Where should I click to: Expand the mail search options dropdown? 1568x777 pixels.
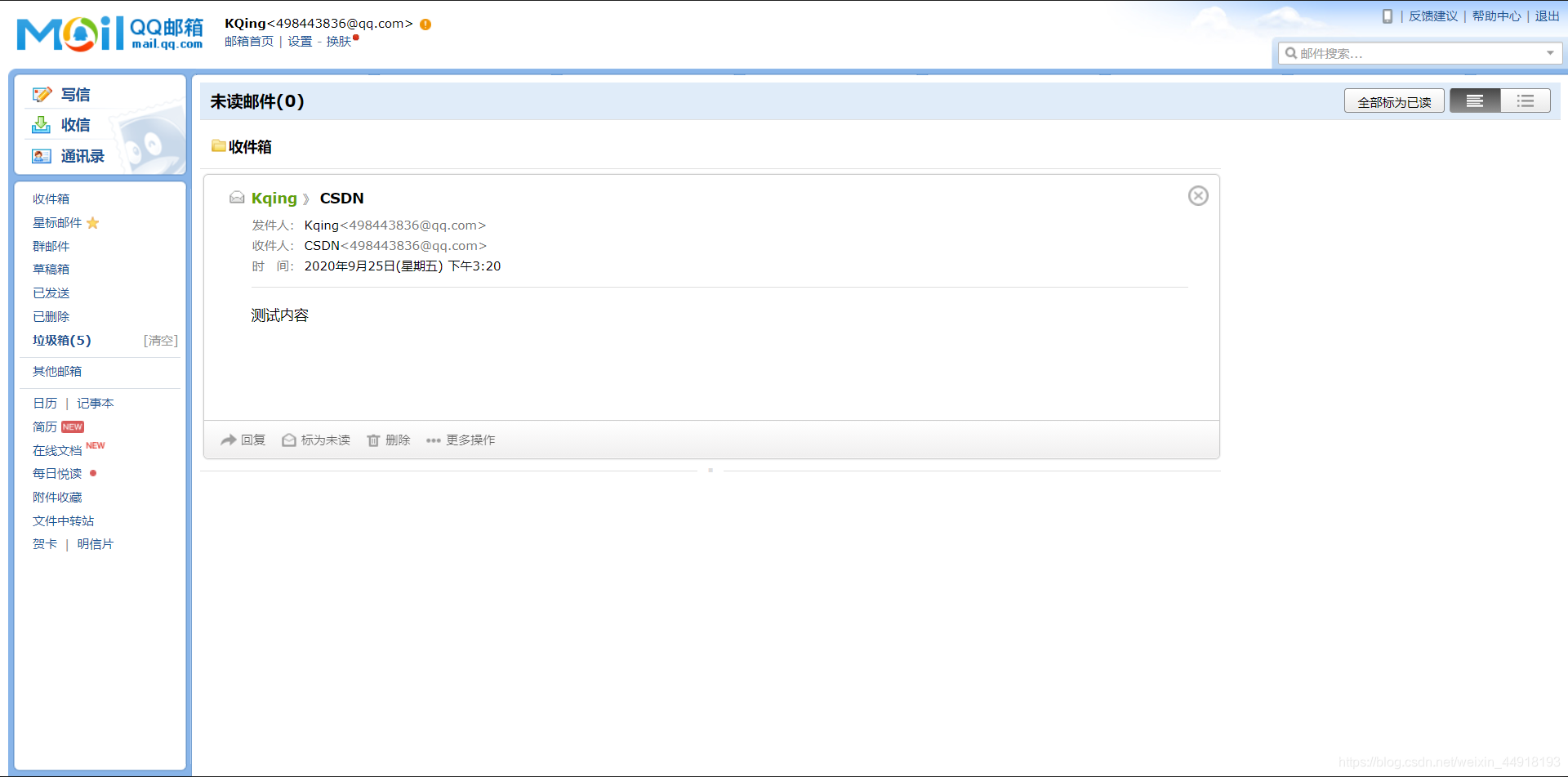1550,53
